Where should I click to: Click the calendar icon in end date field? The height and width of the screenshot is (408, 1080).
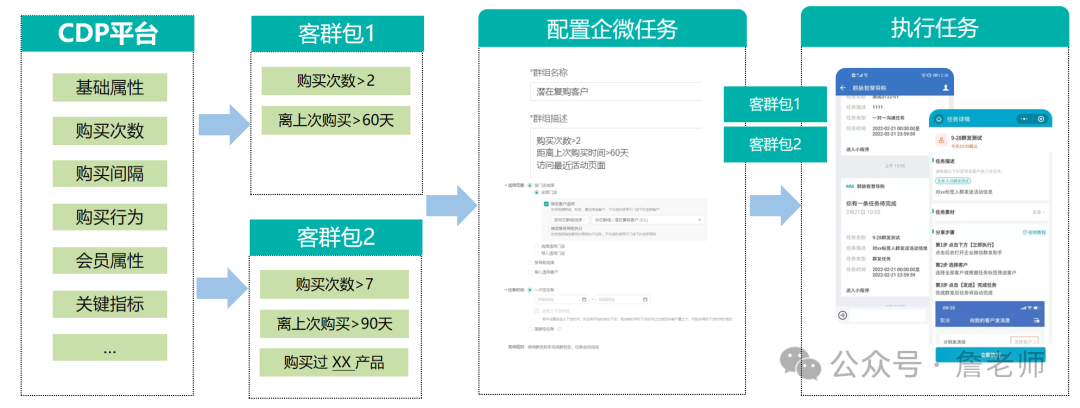[645, 299]
